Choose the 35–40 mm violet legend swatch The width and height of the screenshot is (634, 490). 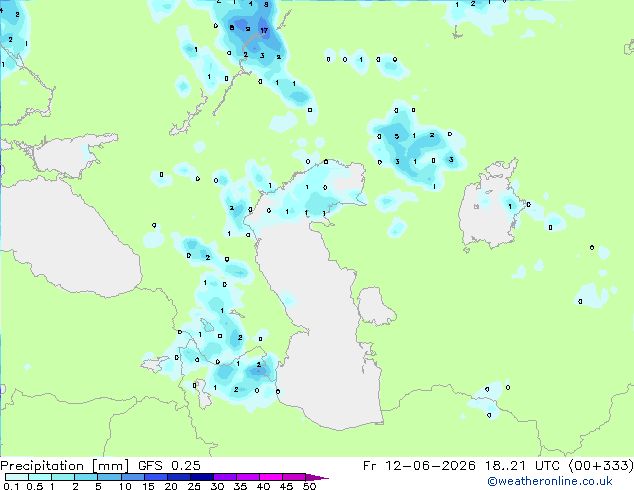(x=248, y=477)
